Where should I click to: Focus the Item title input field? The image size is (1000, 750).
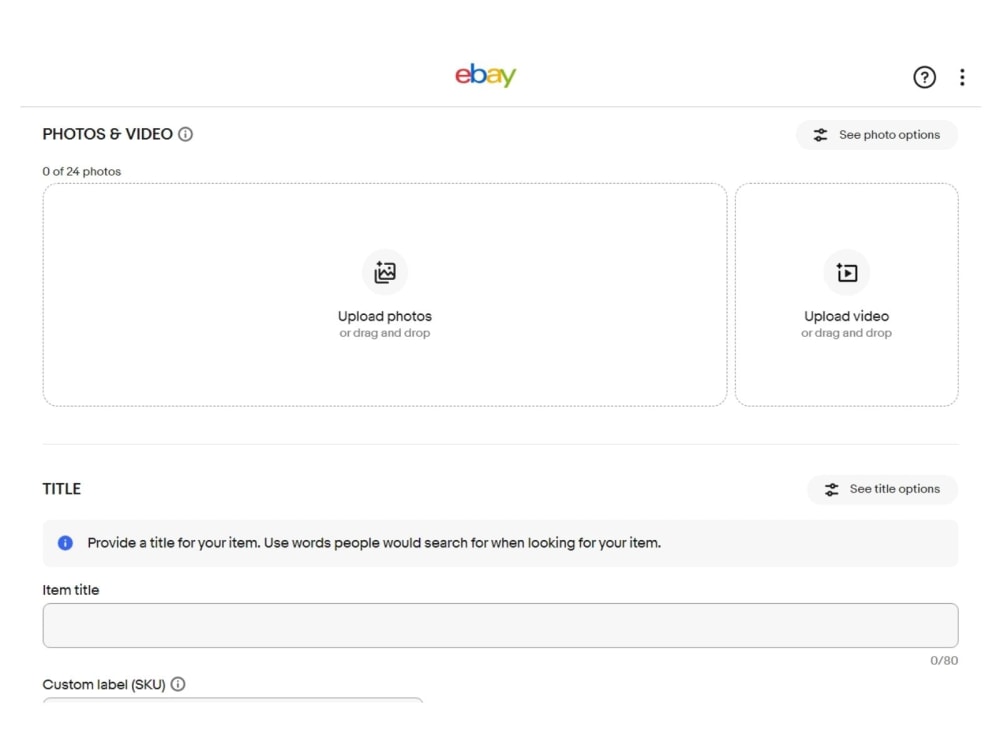coord(500,626)
